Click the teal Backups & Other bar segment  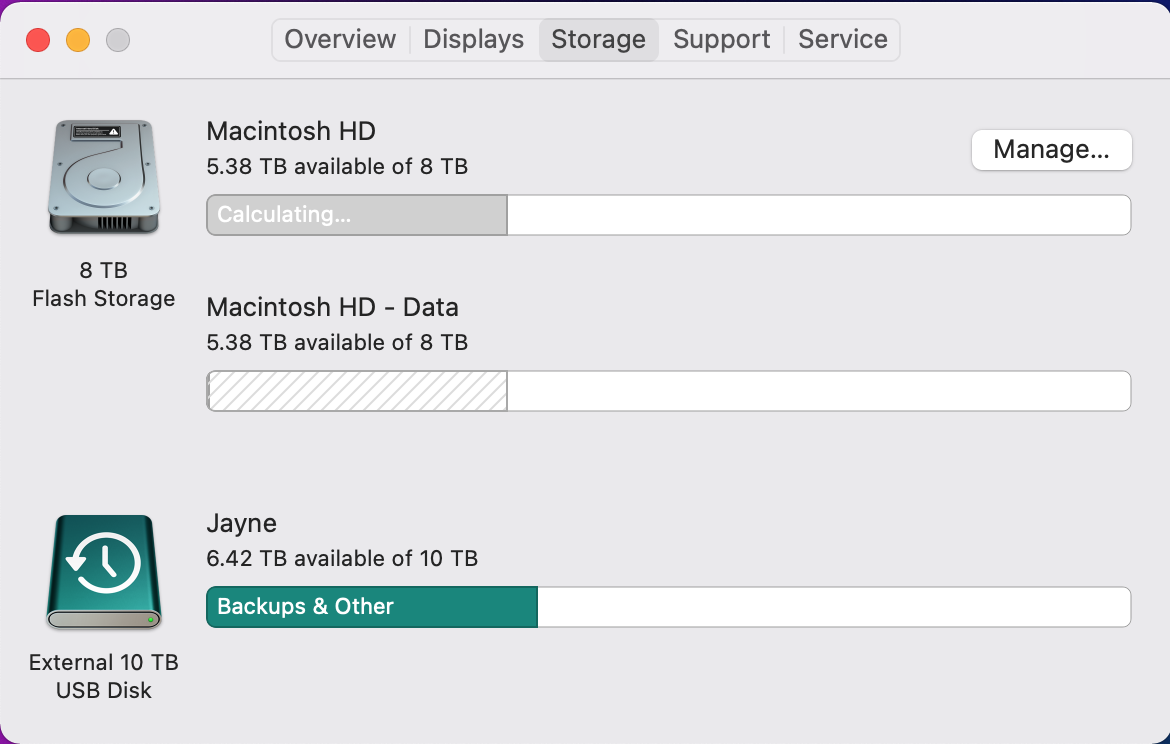(371, 607)
